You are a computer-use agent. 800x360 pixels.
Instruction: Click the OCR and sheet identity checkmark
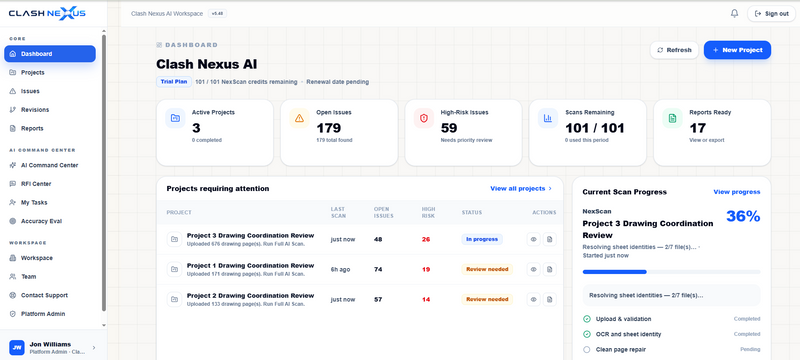[x=587, y=335]
